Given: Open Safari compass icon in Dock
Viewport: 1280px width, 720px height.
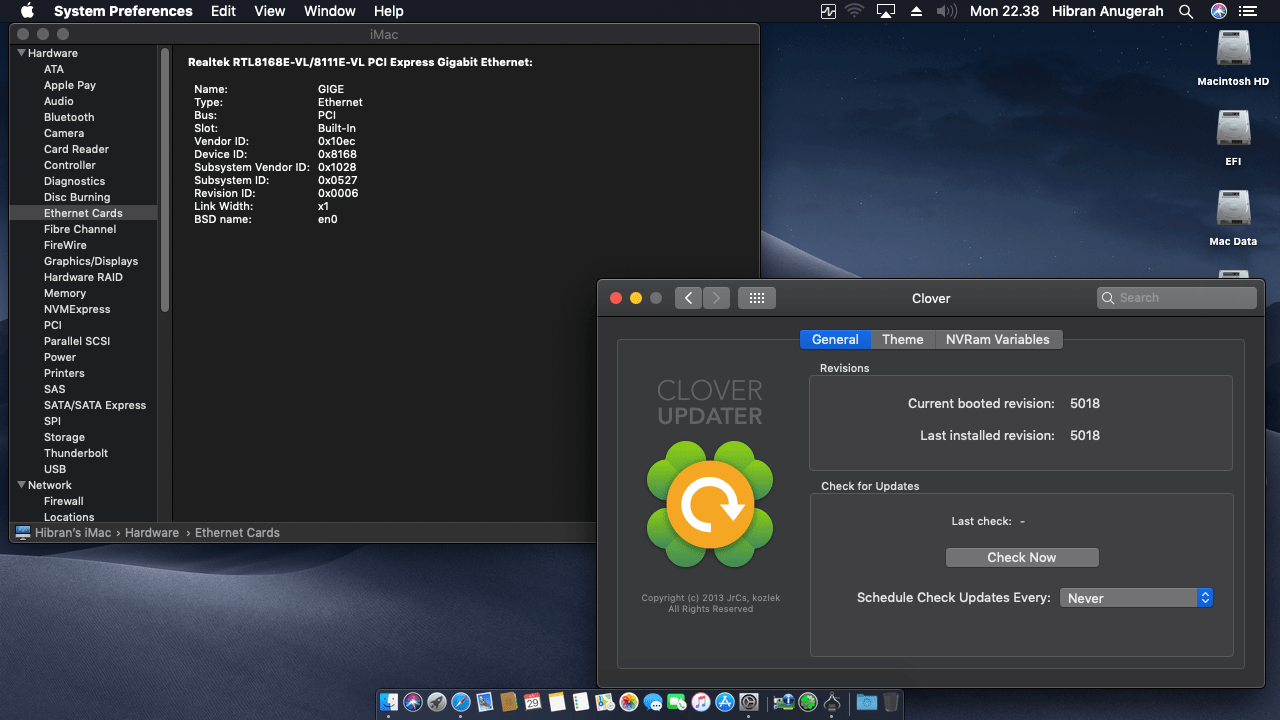Looking at the screenshot, I should pyautogui.click(x=461, y=703).
